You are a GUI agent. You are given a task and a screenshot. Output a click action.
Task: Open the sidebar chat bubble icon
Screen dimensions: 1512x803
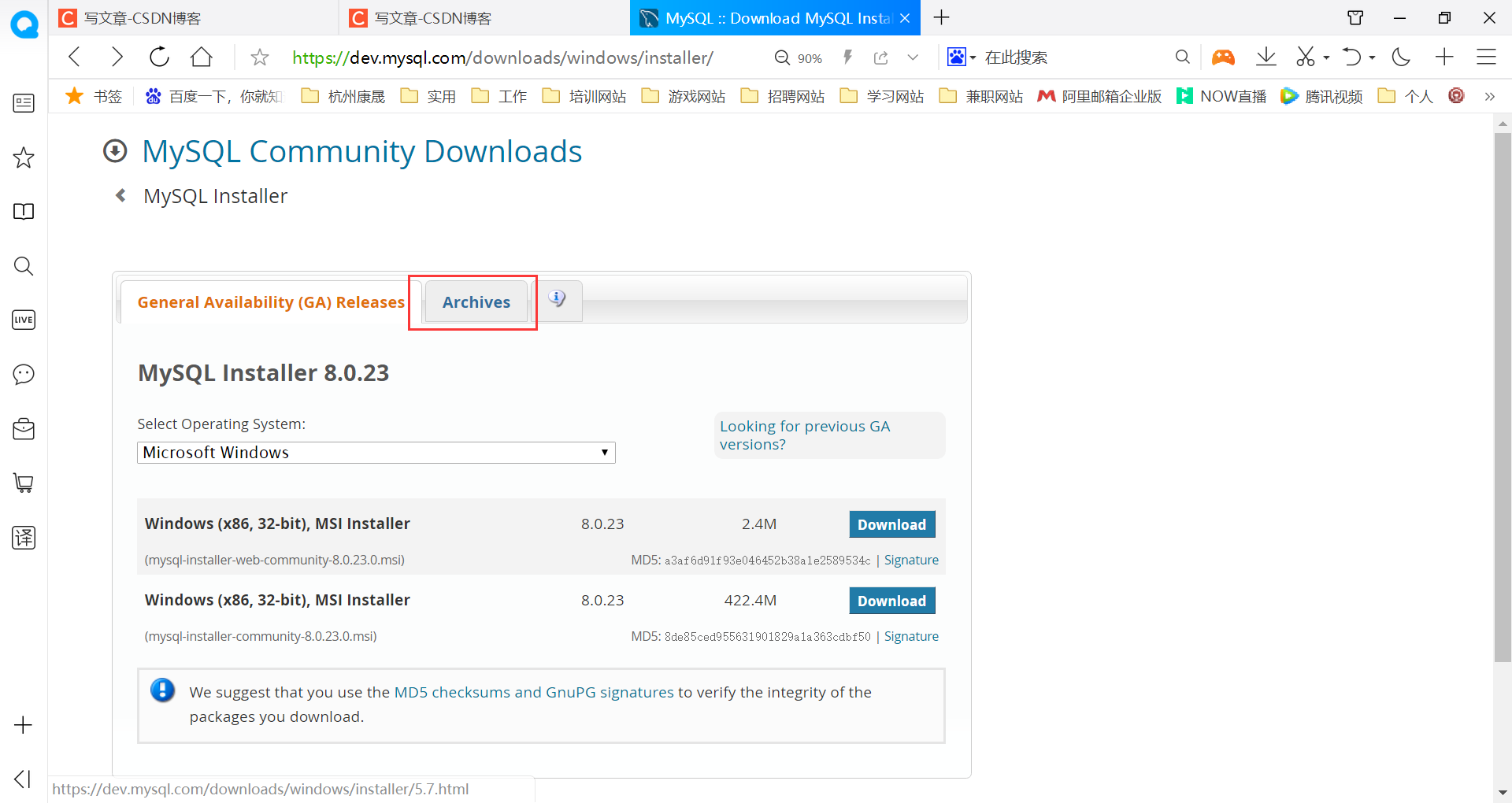click(24, 374)
